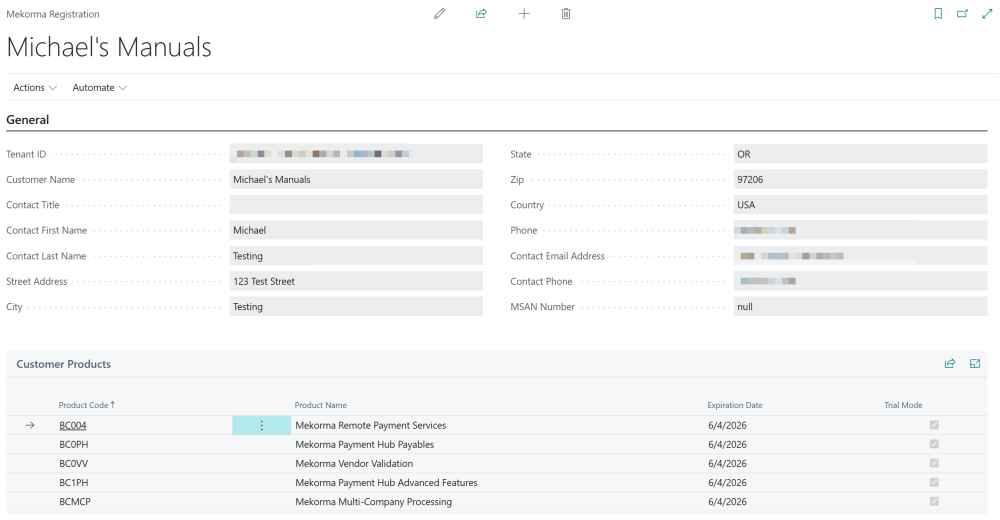Add new record with plus icon
Image resolution: width=1000 pixels, height=520 pixels.
coord(524,13)
